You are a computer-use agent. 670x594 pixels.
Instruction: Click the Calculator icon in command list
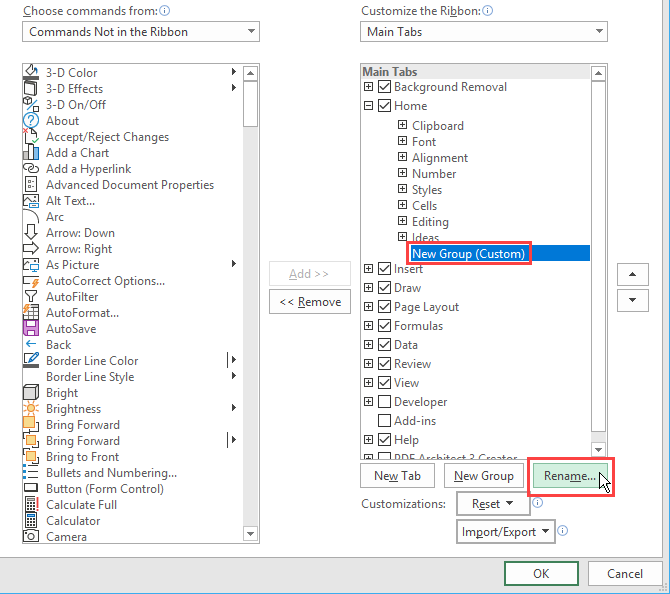pyautogui.click(x=30, y=521)
